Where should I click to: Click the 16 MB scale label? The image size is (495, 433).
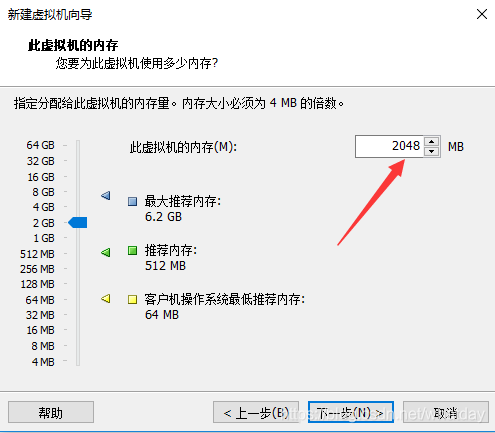coord(40,330)
